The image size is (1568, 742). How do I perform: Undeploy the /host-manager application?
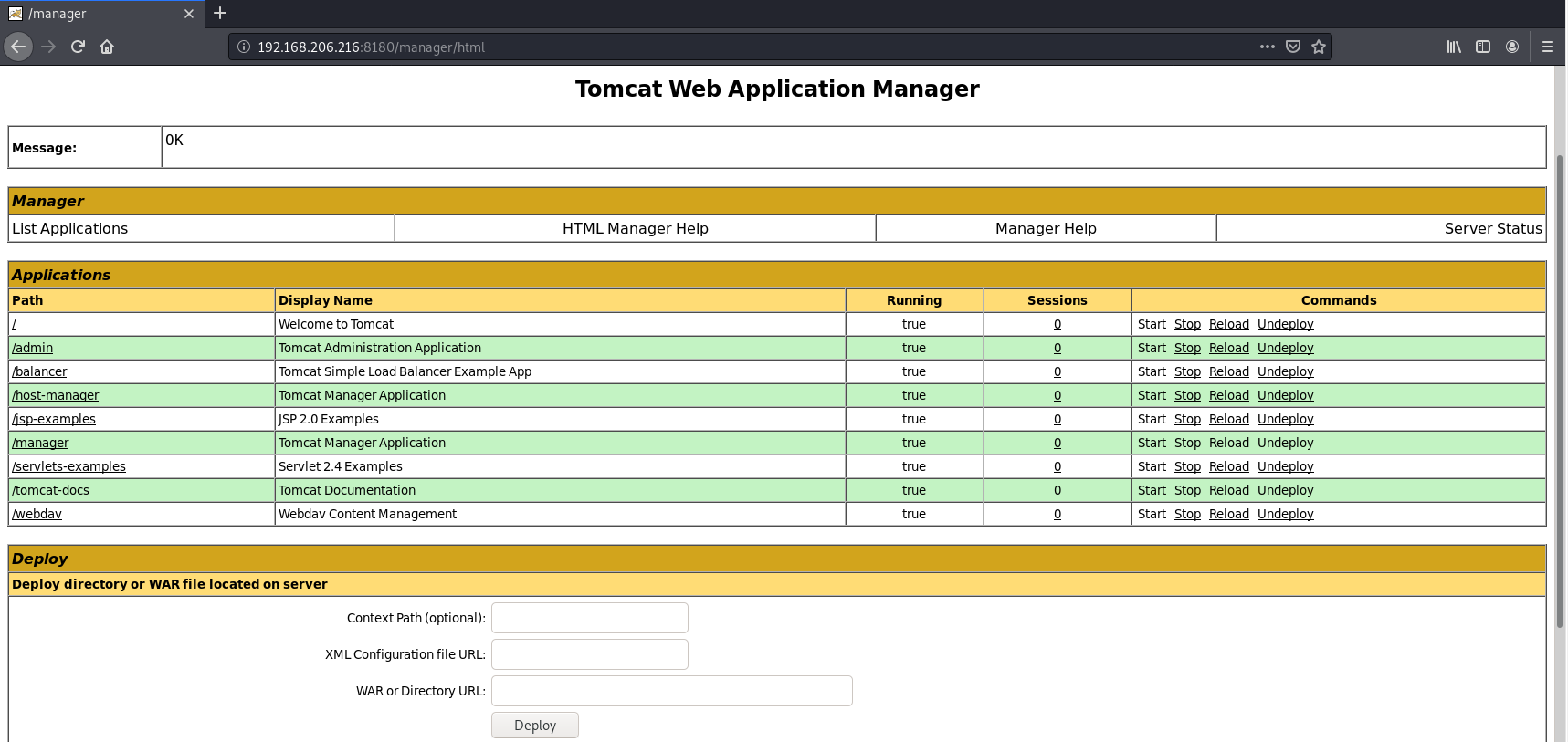click(x=1286, y=395)
